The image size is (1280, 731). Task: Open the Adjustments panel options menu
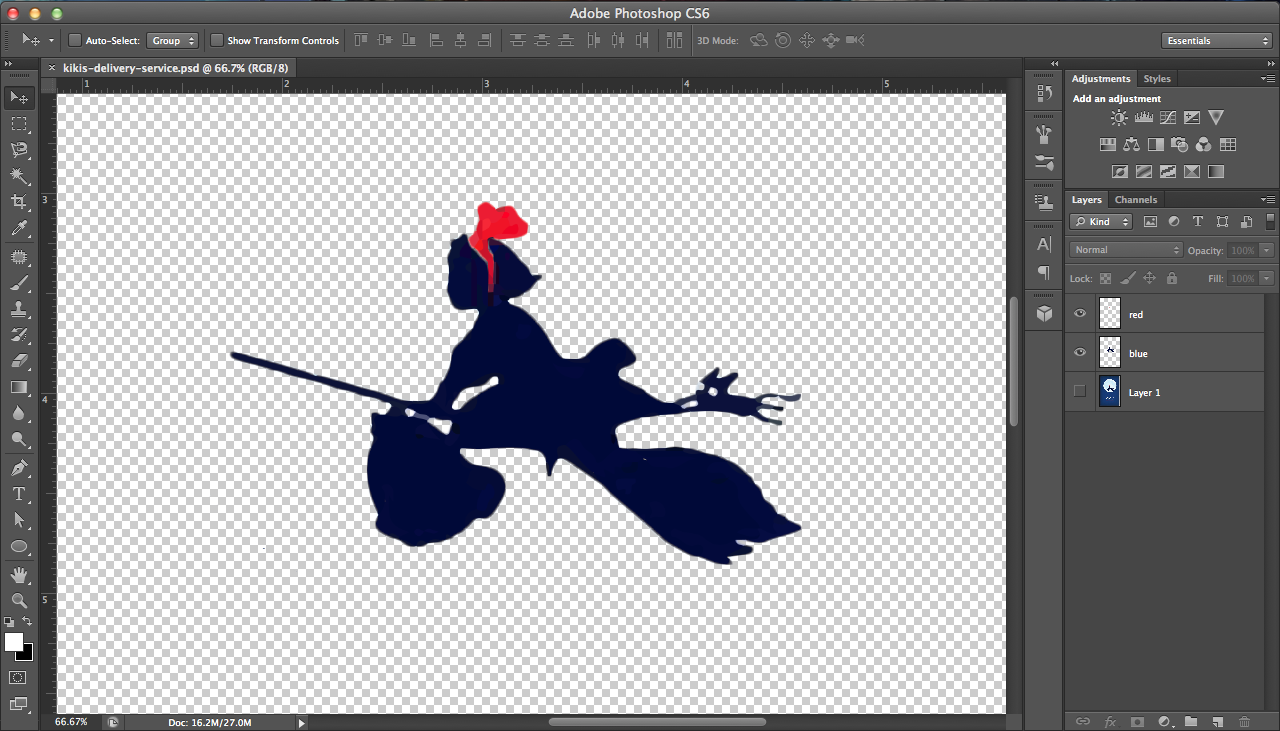(x=1267, y=78)
